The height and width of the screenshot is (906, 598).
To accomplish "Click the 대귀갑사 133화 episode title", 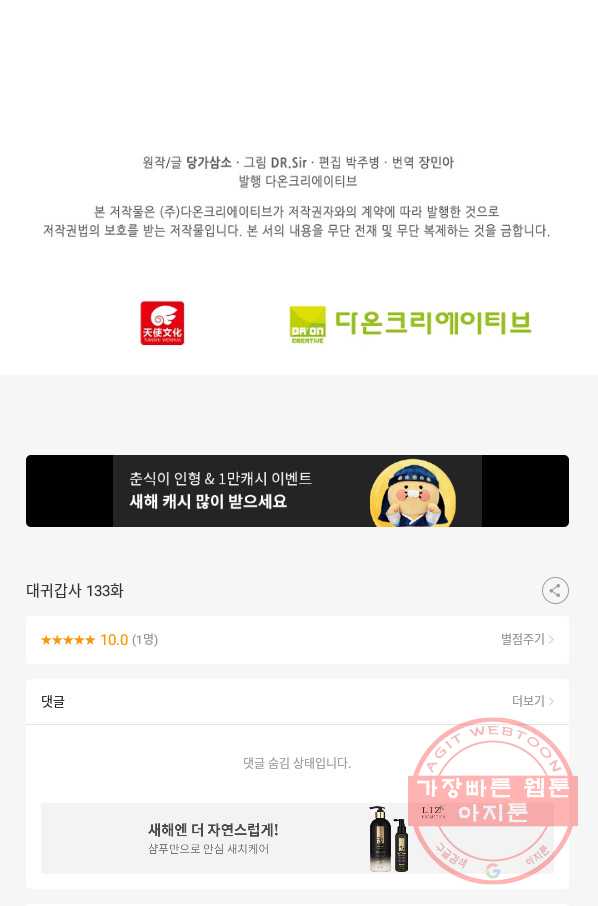I will click(75, 591).
